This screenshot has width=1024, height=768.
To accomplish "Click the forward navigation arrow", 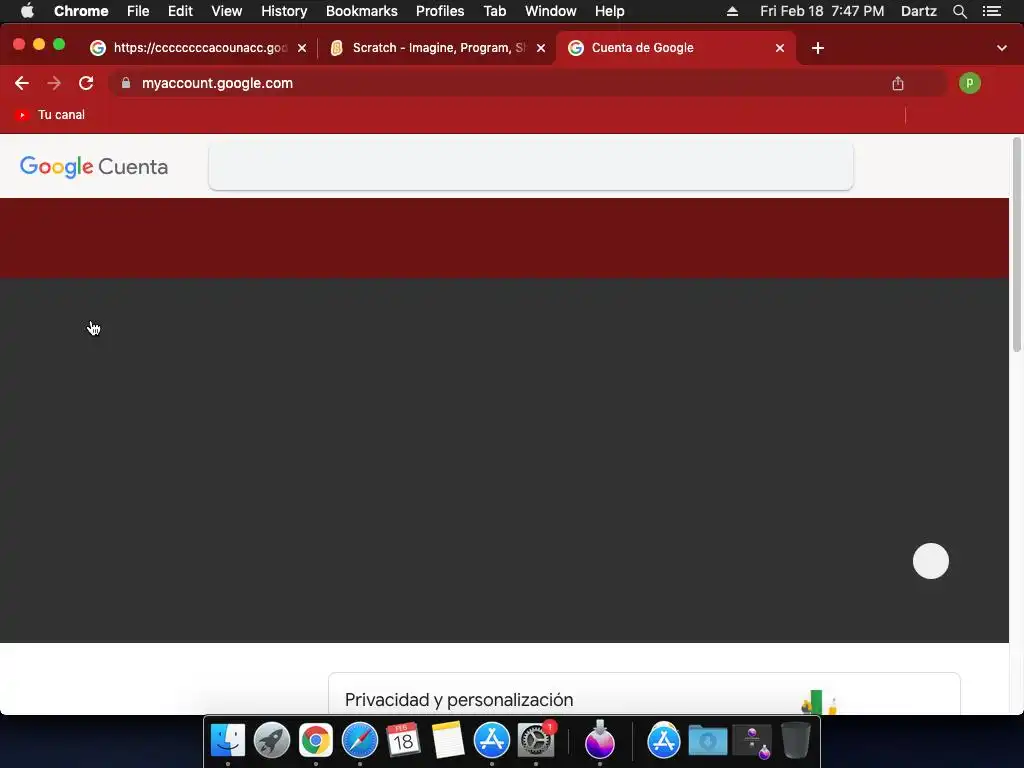I will click(54, 83).
